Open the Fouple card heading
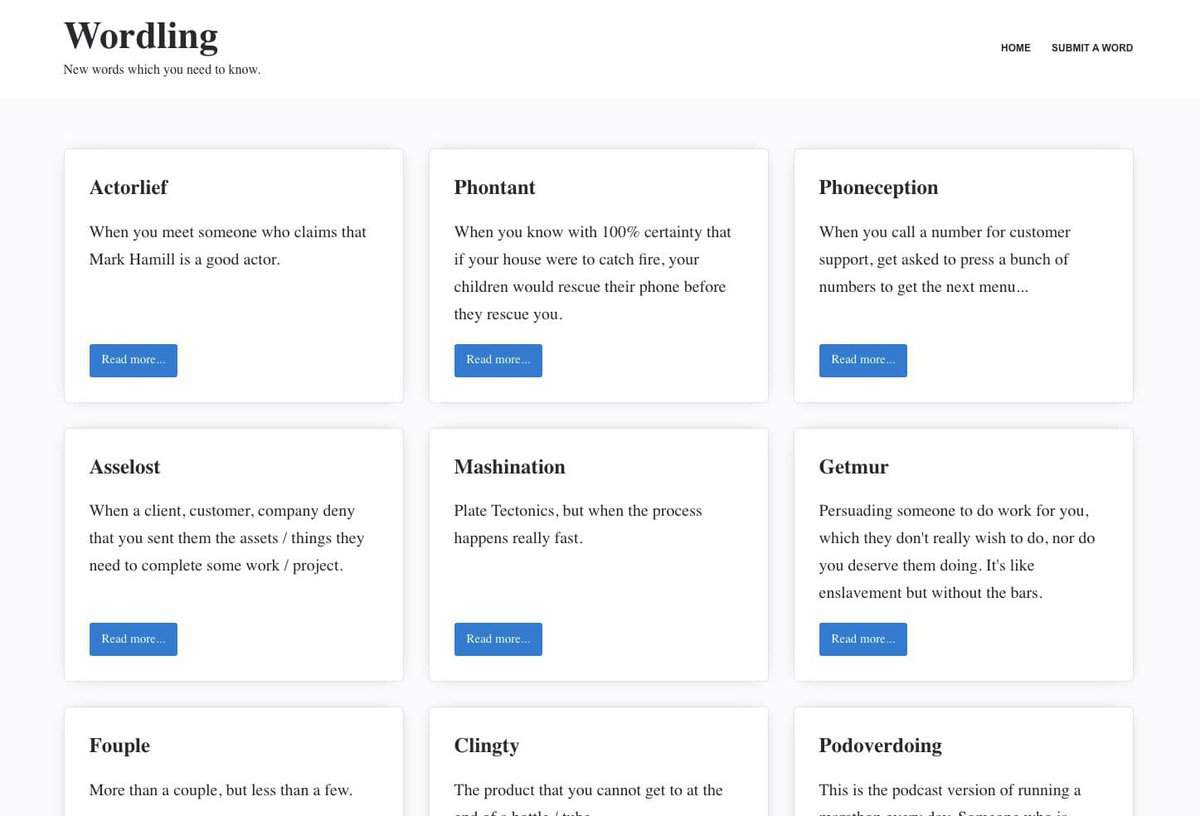Viewport: 1200px width, 816px height. [x=119, y=746]
